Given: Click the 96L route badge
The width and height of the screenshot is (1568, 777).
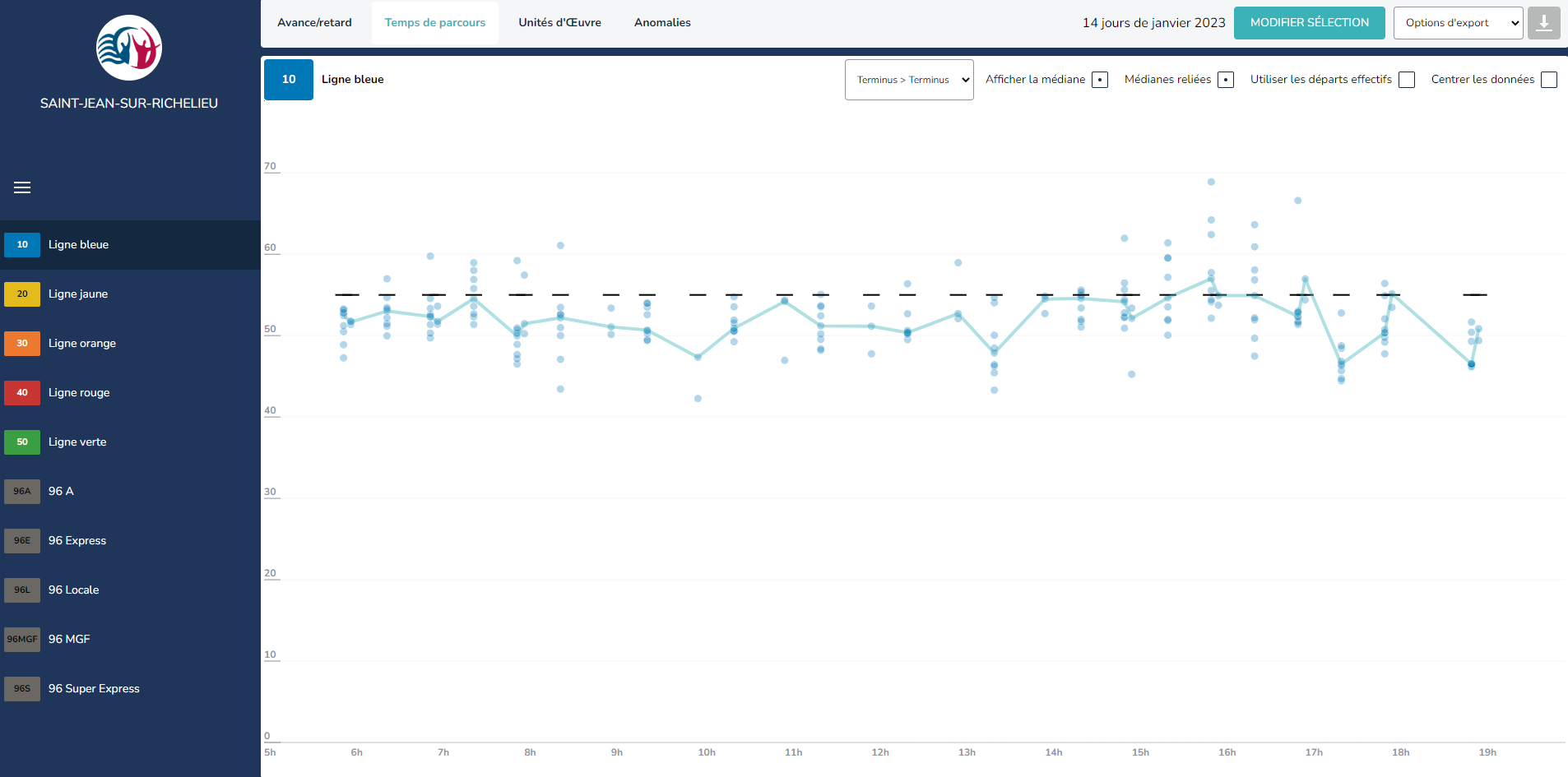Looking at the screenshot, I should pyautogui.click(x=22, y=590).
